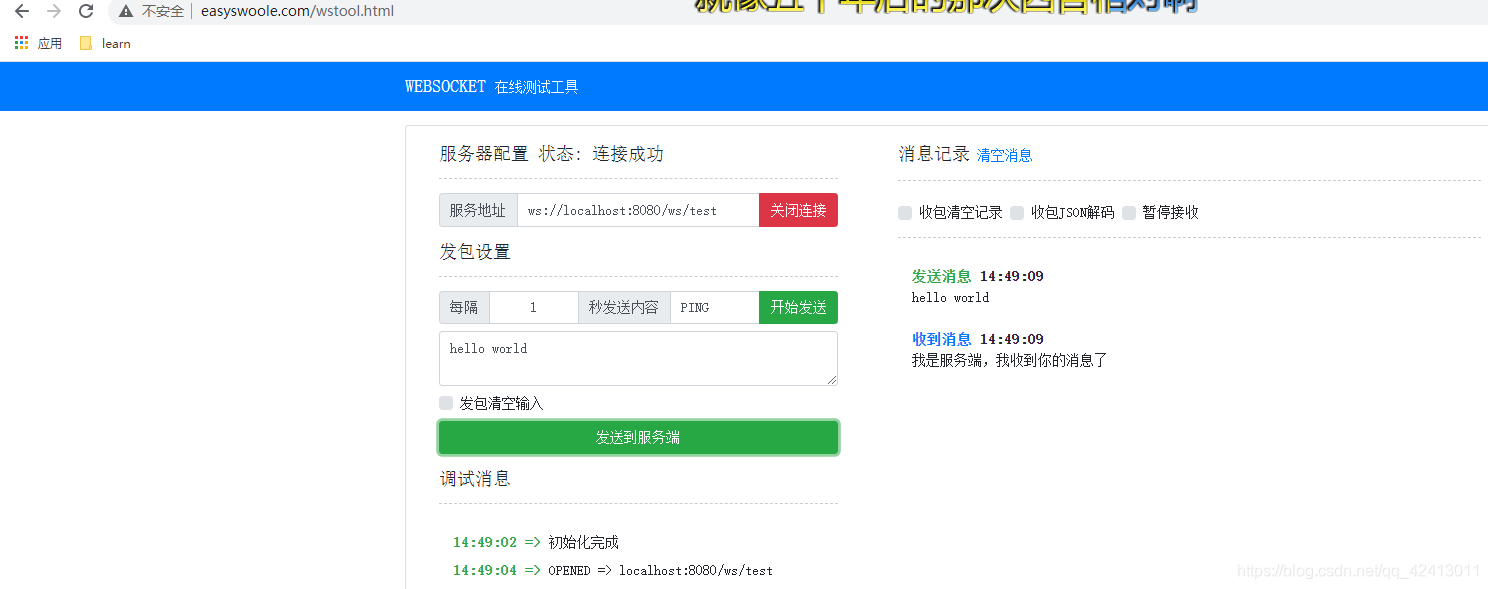This screenshot has width=1488, height=589.
Task: Click the hello world message textarea
Action: pyautogui.click(x=638, y=358)
